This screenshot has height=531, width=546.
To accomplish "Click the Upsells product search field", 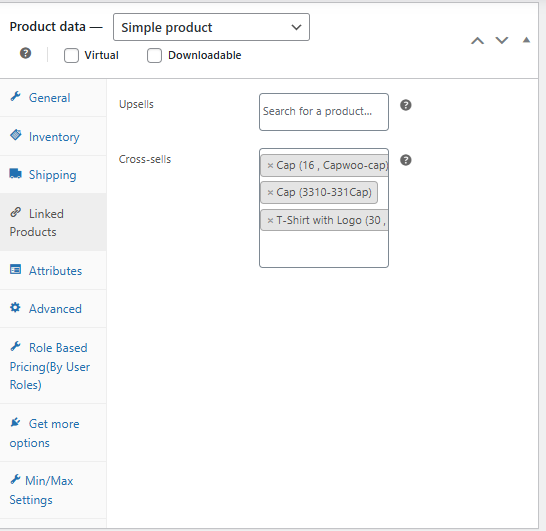I will coord(324,112).
